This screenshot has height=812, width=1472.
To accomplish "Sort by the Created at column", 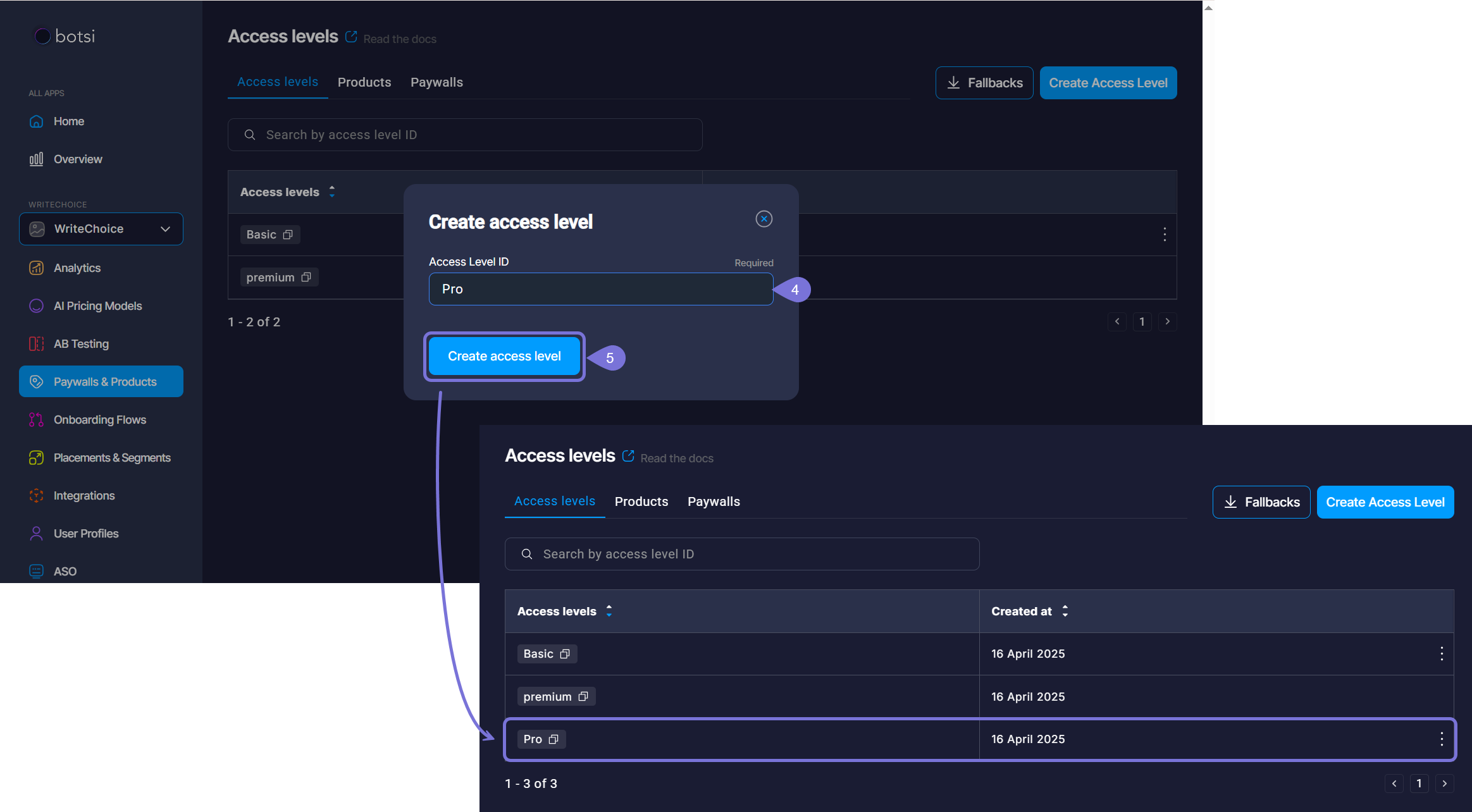I will point(1065,611).
